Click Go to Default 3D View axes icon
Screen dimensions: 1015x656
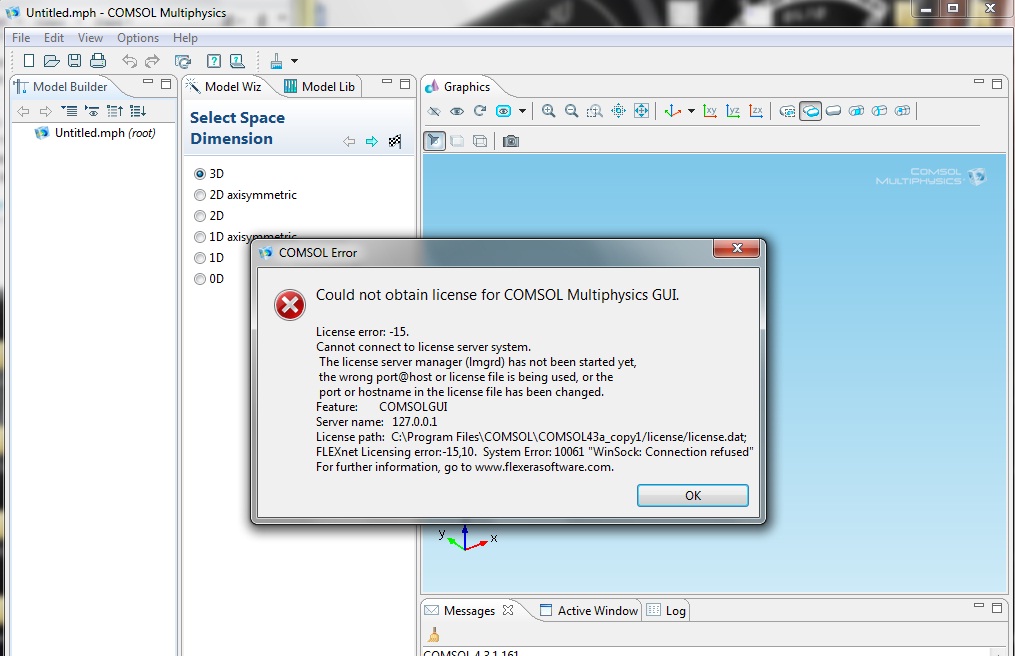tap(673, 111)
